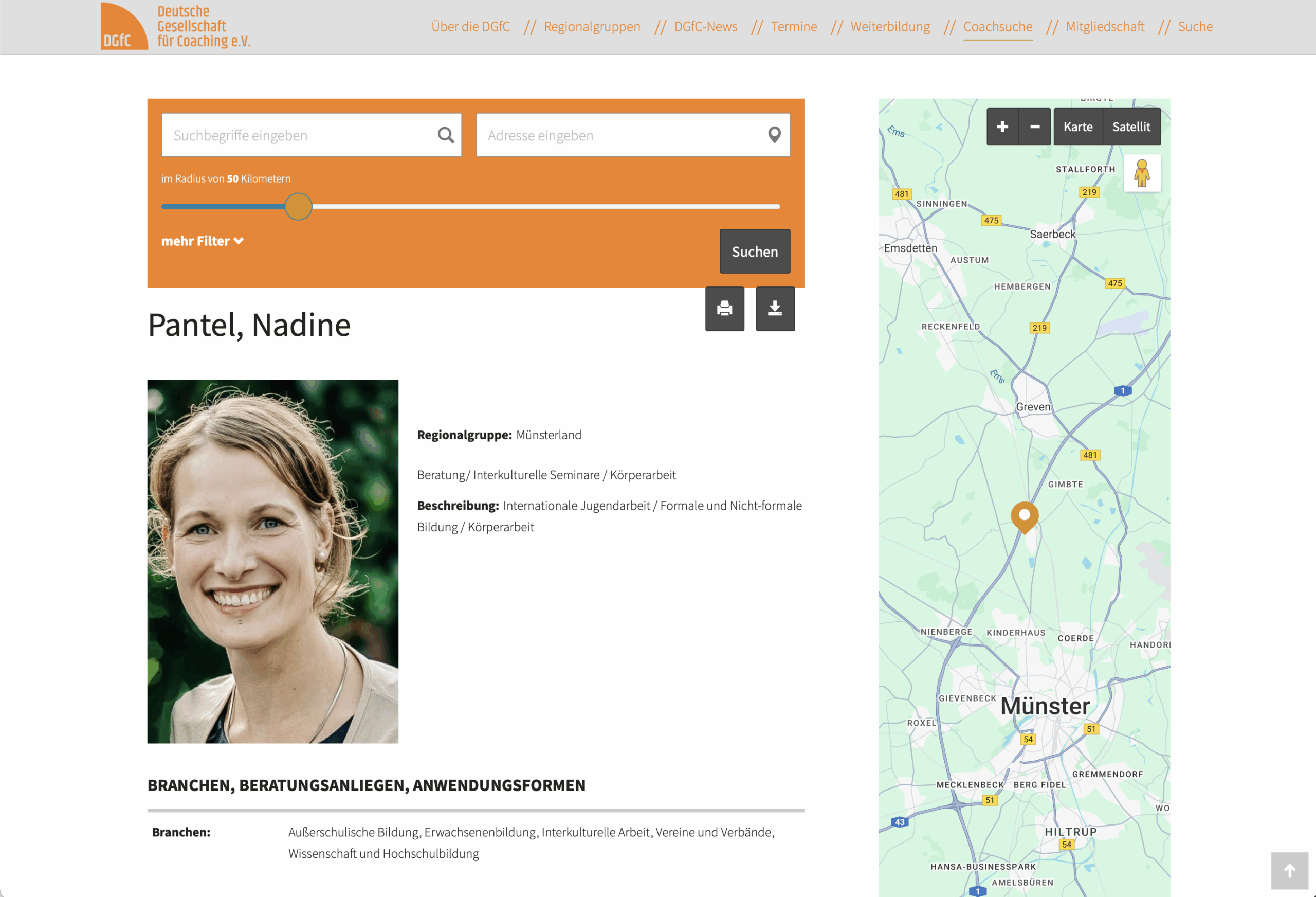Image resolution: width=1316 pixels, height=897 pixels.
Task: Zoom in on the map
Action: pyautogui.click(x=1003, y=126)
